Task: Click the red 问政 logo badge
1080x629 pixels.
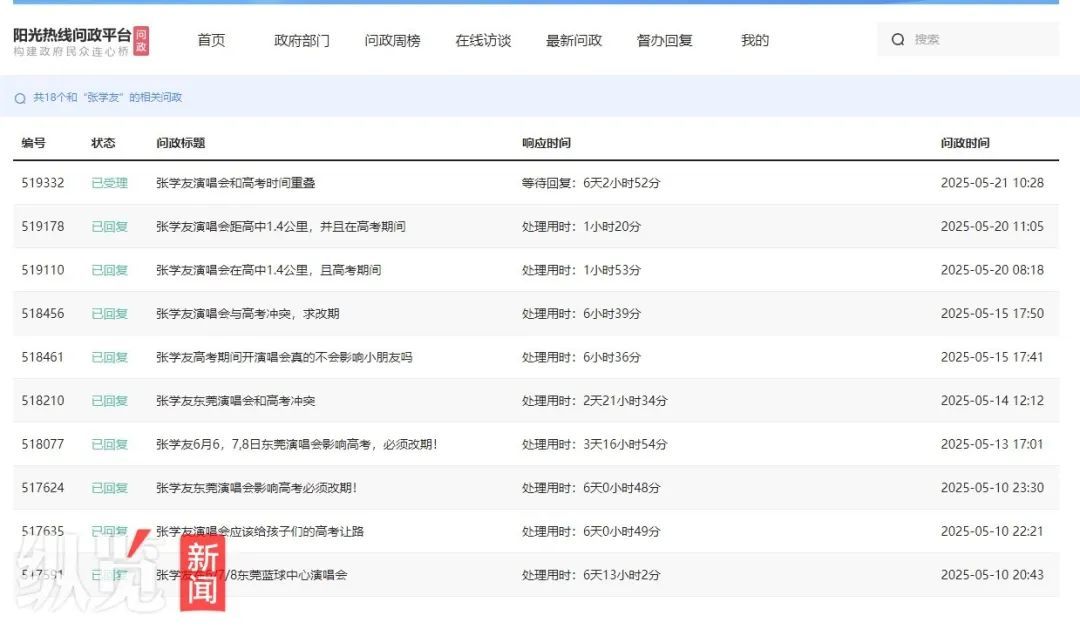Action: pos(141,41)
